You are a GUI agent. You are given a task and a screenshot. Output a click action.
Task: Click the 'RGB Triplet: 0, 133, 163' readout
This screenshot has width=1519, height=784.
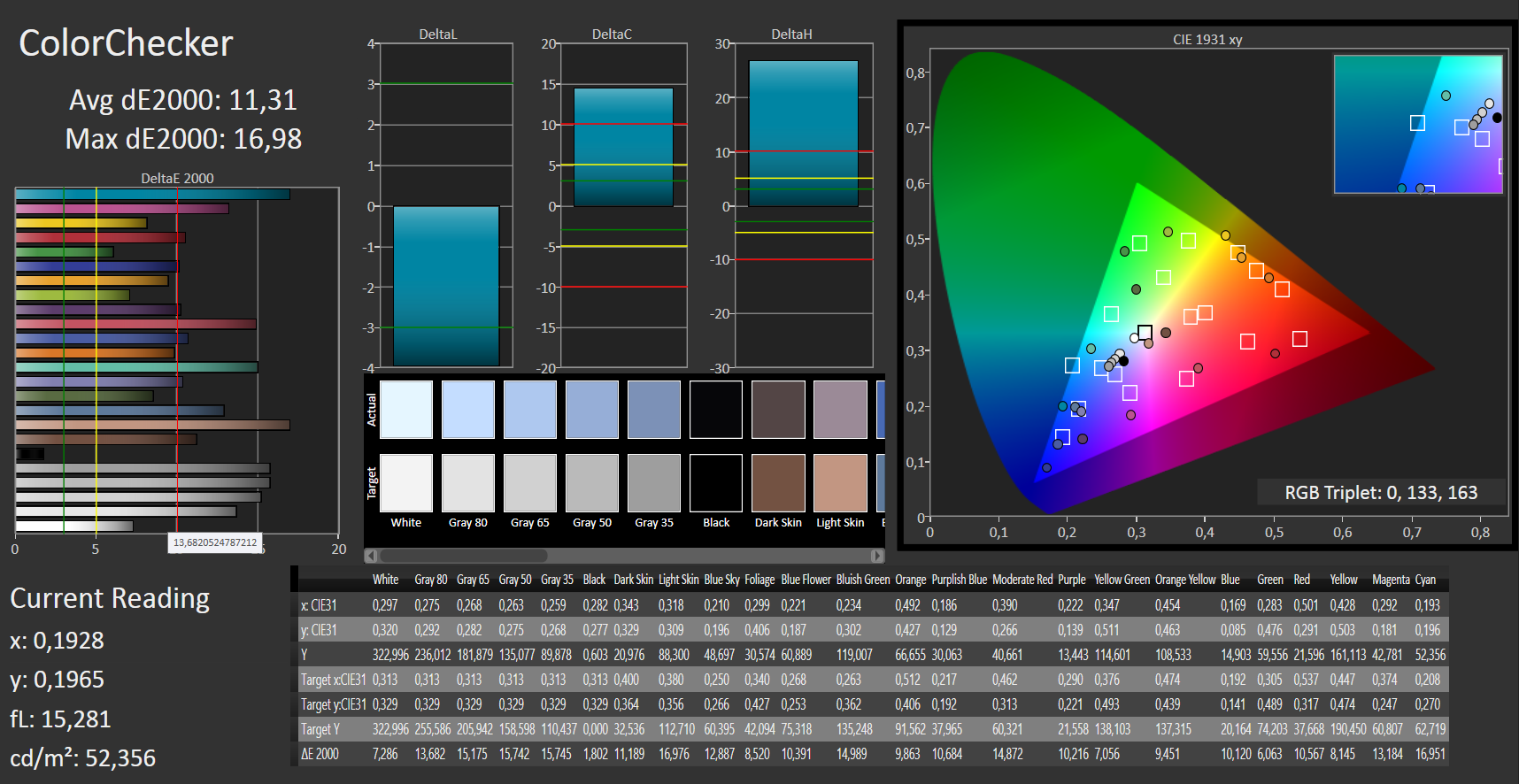(1381, 493)
